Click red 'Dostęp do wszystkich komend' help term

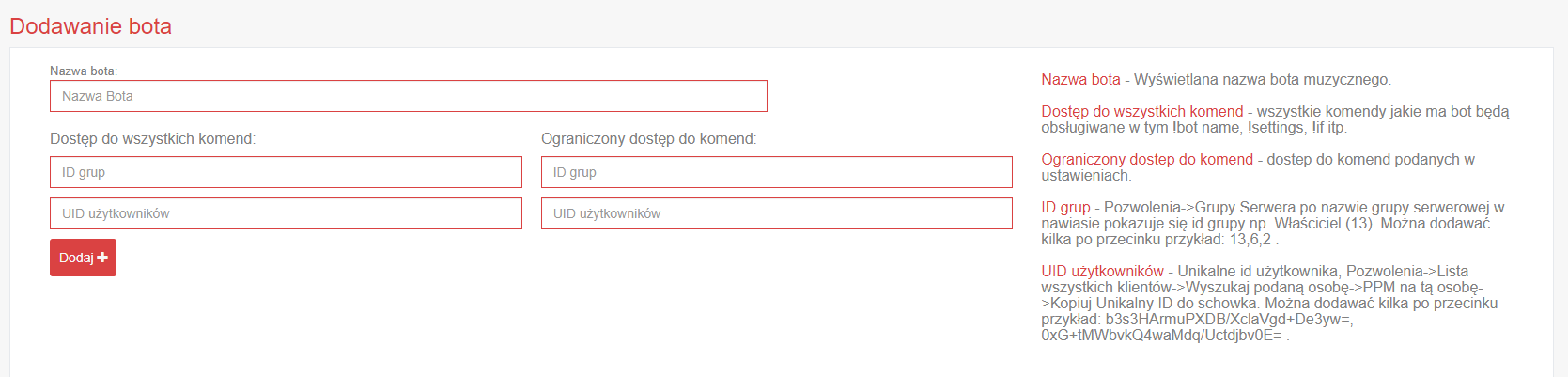coord(1141,112)
